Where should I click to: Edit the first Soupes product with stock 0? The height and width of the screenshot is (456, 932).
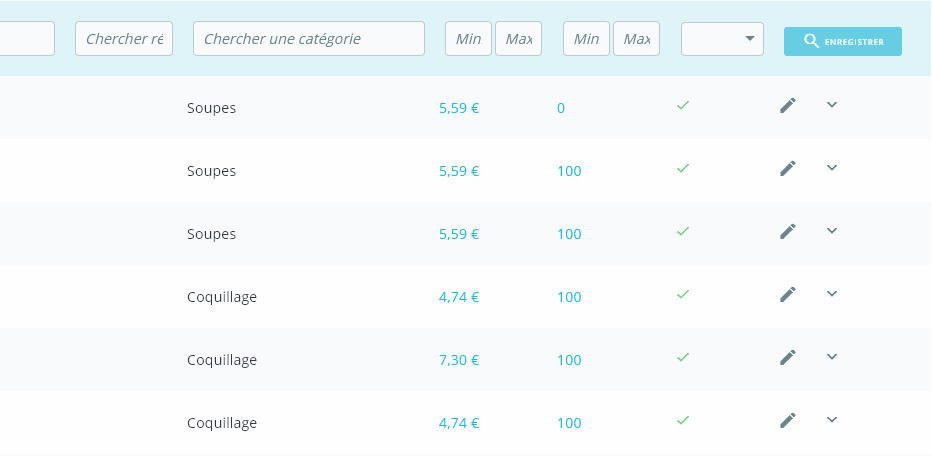pos(788,106)
